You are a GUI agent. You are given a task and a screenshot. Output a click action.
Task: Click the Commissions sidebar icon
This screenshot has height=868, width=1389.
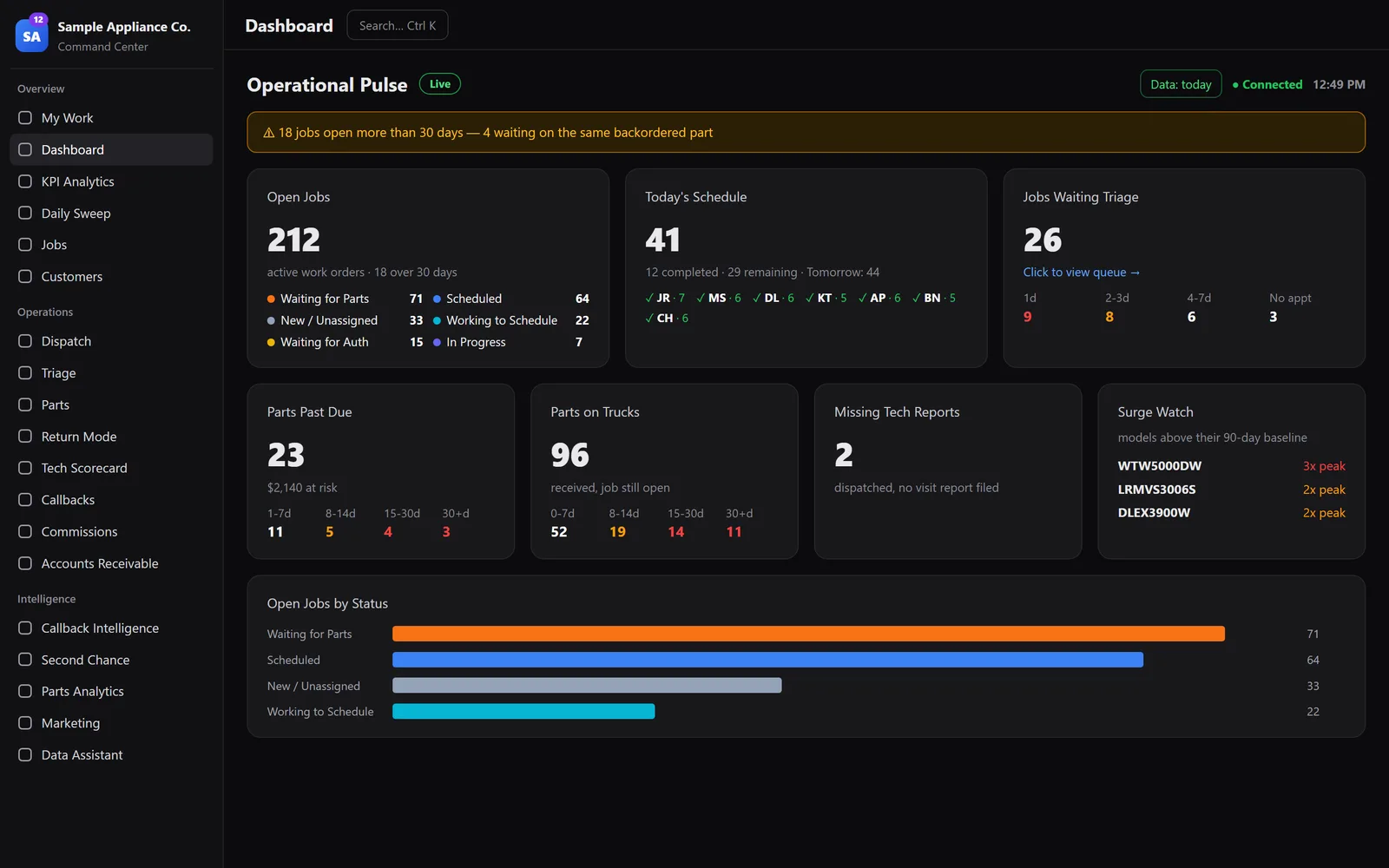[25, 531]
